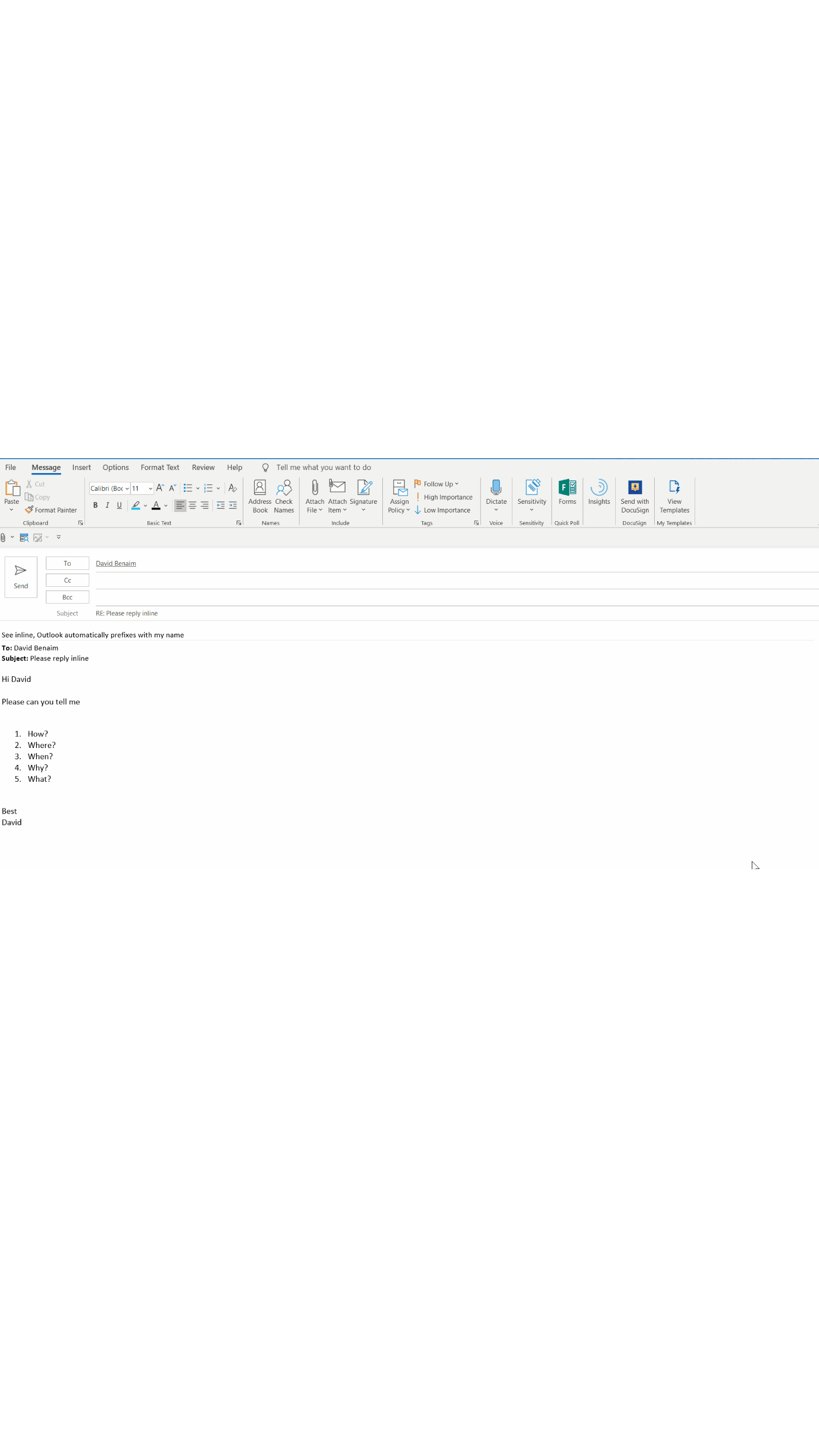Apply the font color swatch

[x=156, y=505]
